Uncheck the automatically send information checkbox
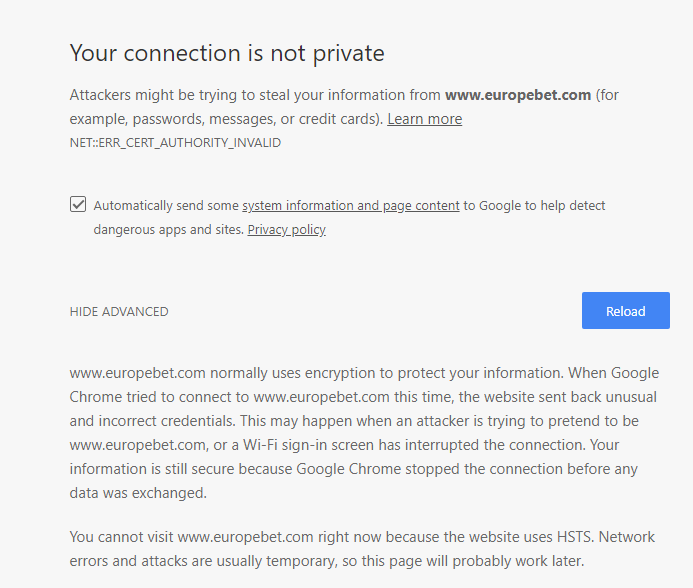 pyautogui.click(x=78, y=205)
